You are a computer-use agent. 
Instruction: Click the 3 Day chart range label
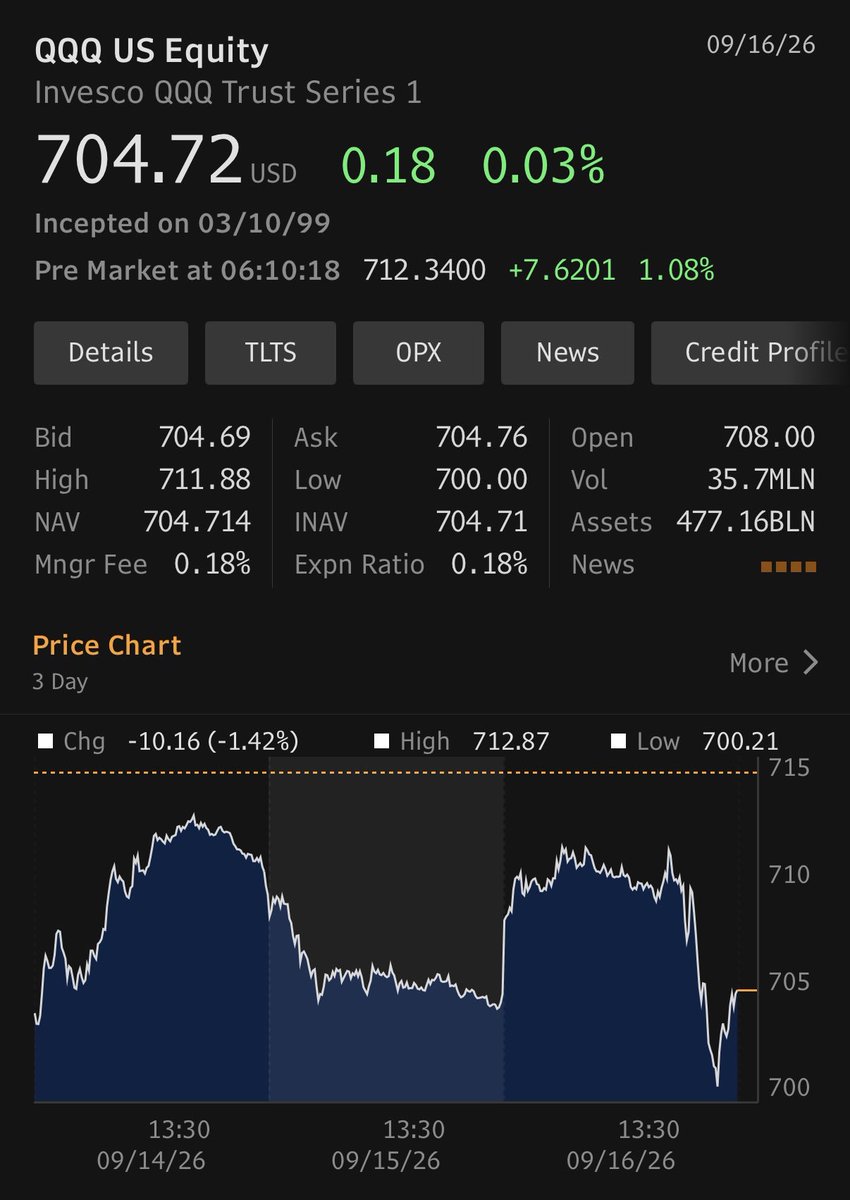(60, 682)
